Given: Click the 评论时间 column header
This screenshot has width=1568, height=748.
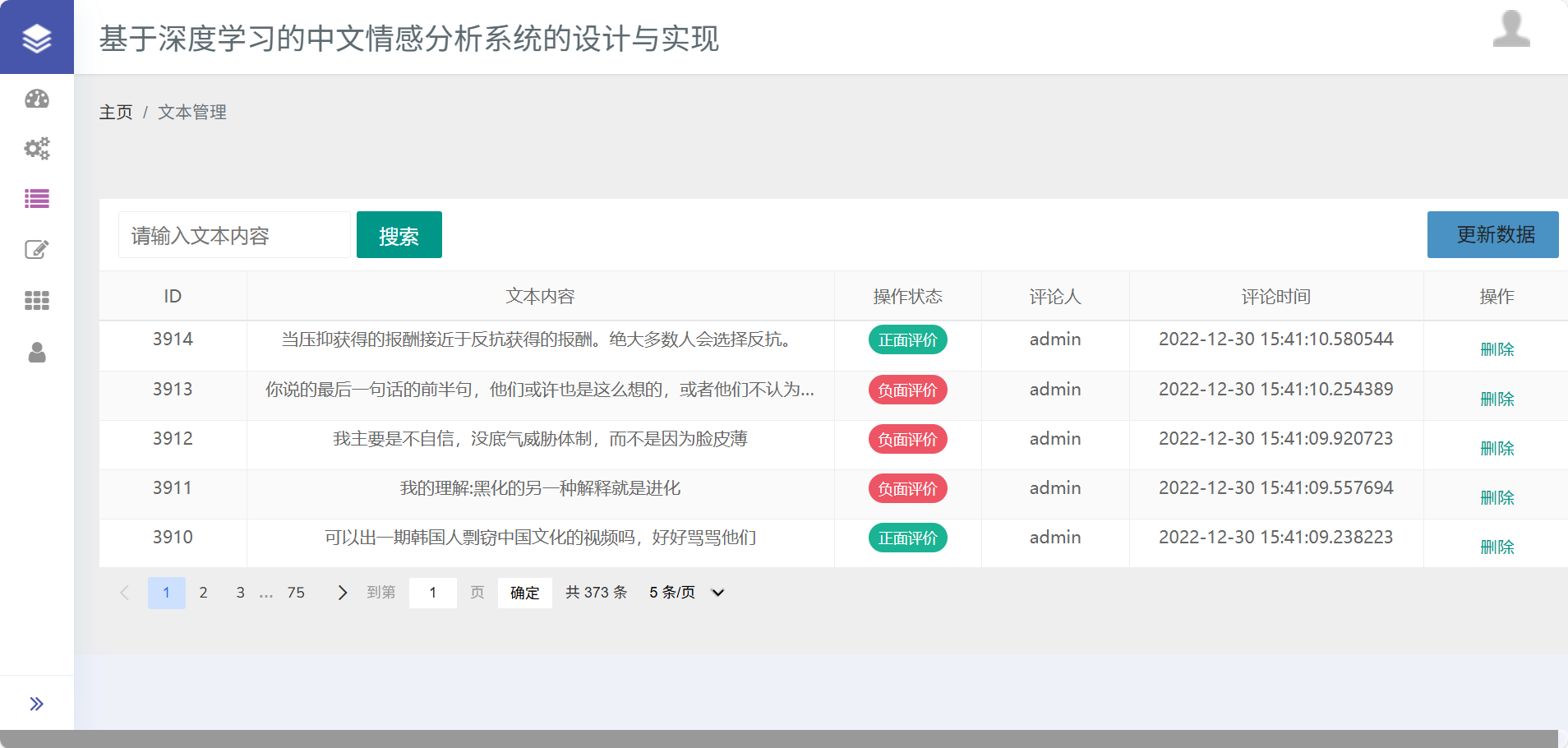Looking at the screenshot, I should (1276, 296).
